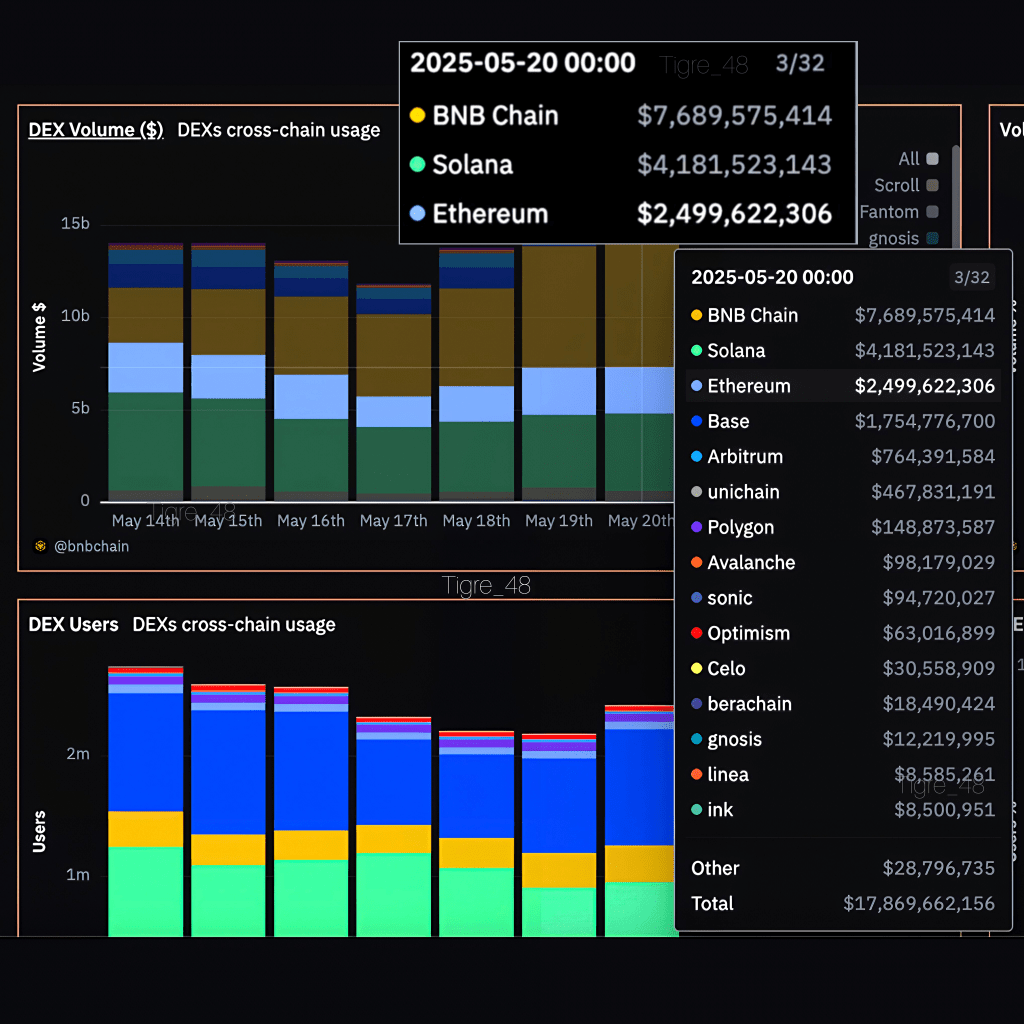
Task: Click the red Optimism dot in tooltip
Action: pyautogui.click(x=696, y=634)
